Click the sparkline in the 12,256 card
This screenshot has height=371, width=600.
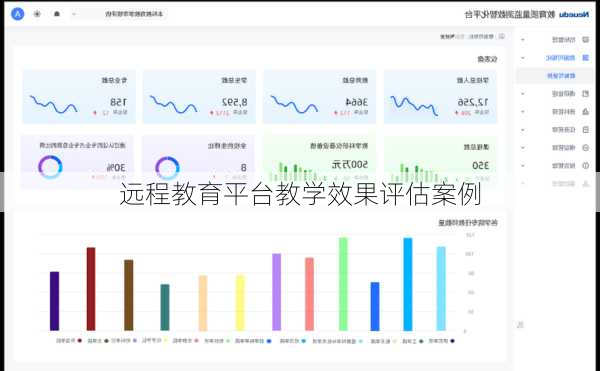[x=414, y=106]
